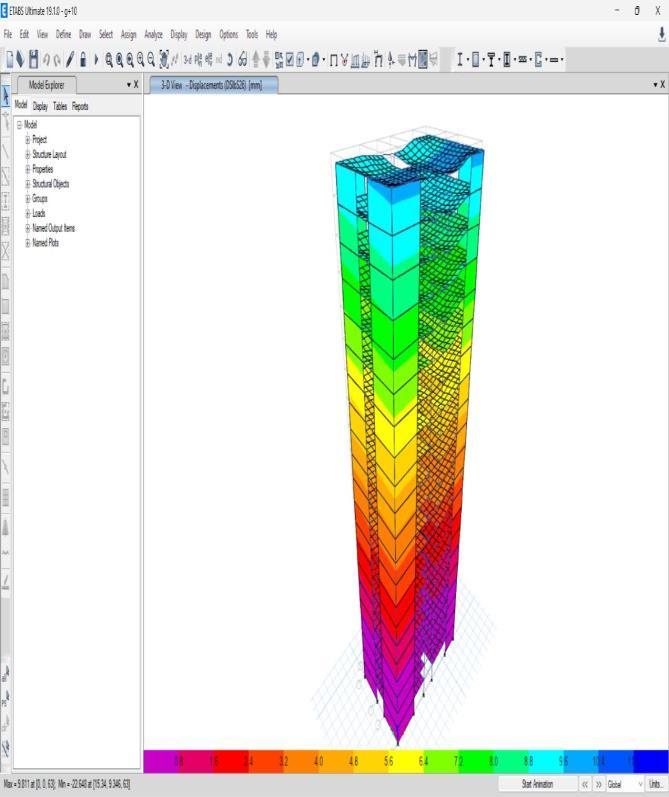Expand the Project tree node
Viewport: 669px width, 797px height.
click(28, 139)
